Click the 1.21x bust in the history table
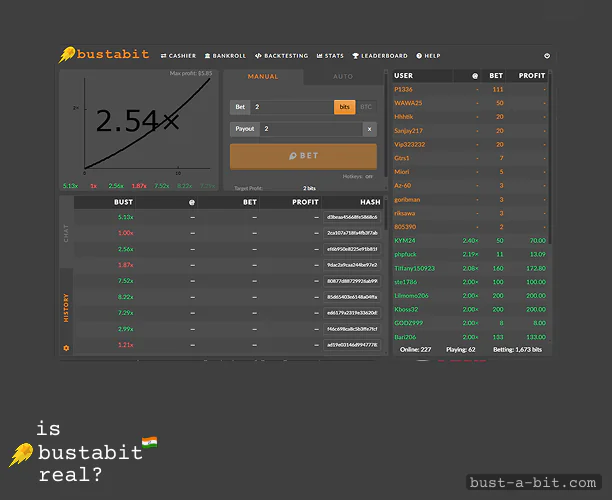This screenshot has height=500, width=612. pos(126,345)
